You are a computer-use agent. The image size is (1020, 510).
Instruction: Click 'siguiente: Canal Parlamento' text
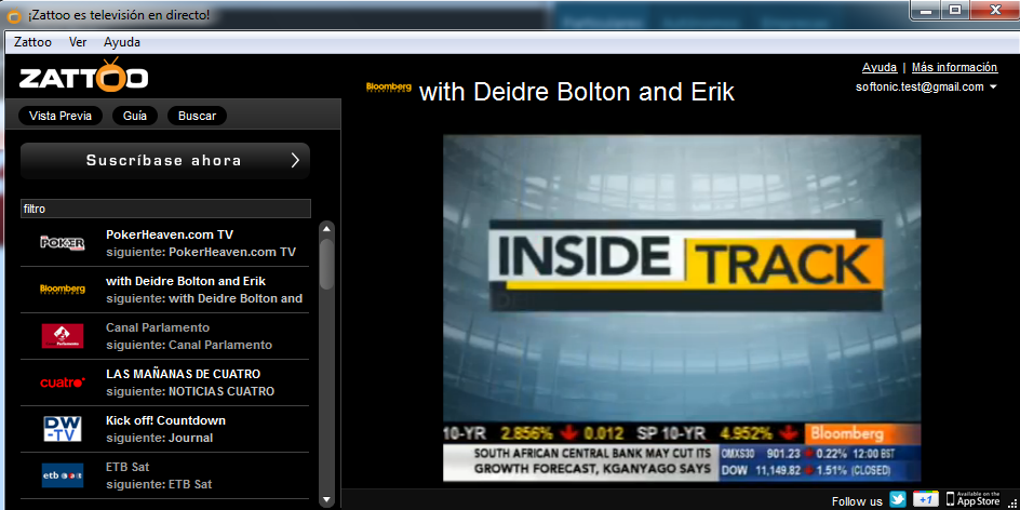(189, 345)
